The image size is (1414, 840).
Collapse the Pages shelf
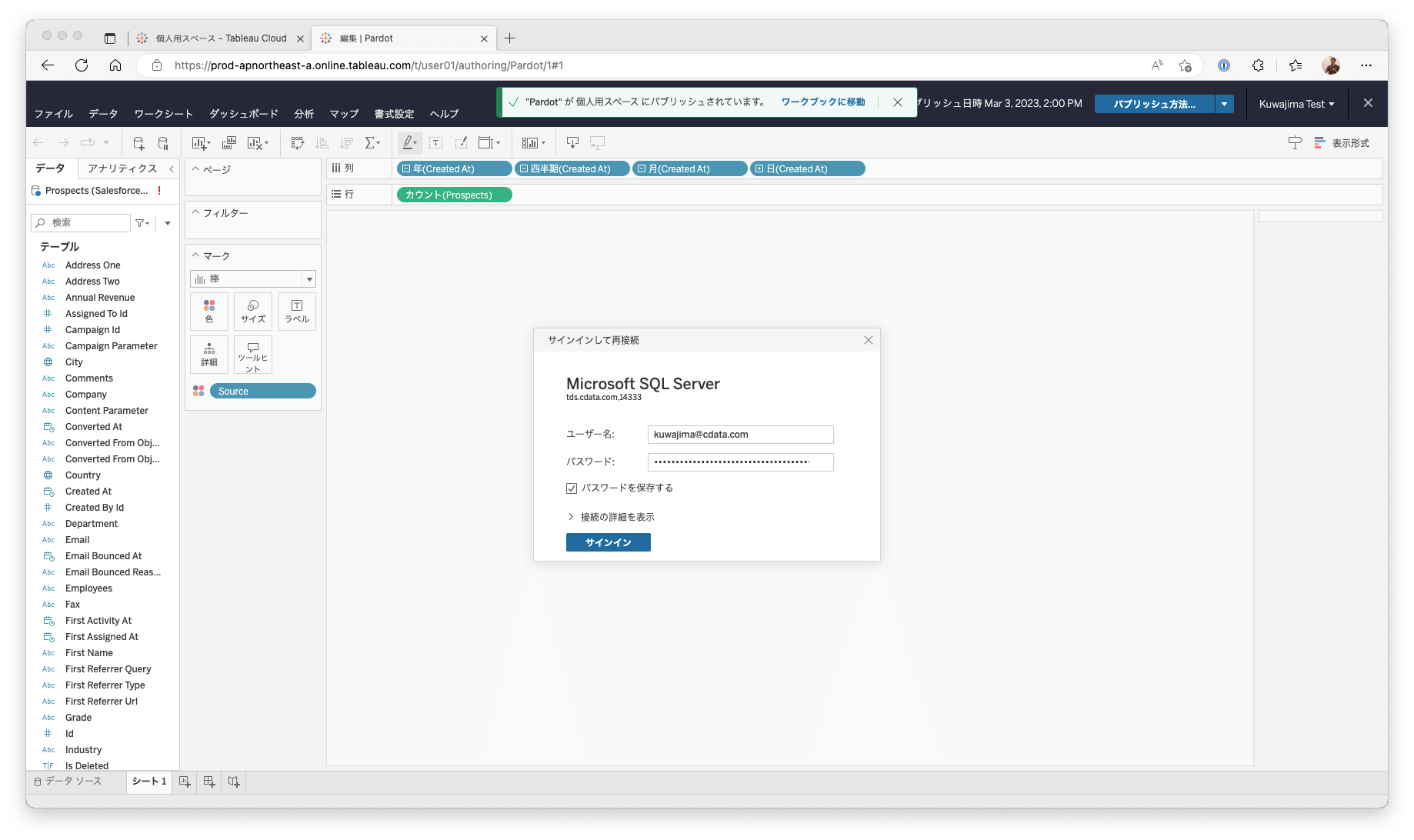[195, 169]
